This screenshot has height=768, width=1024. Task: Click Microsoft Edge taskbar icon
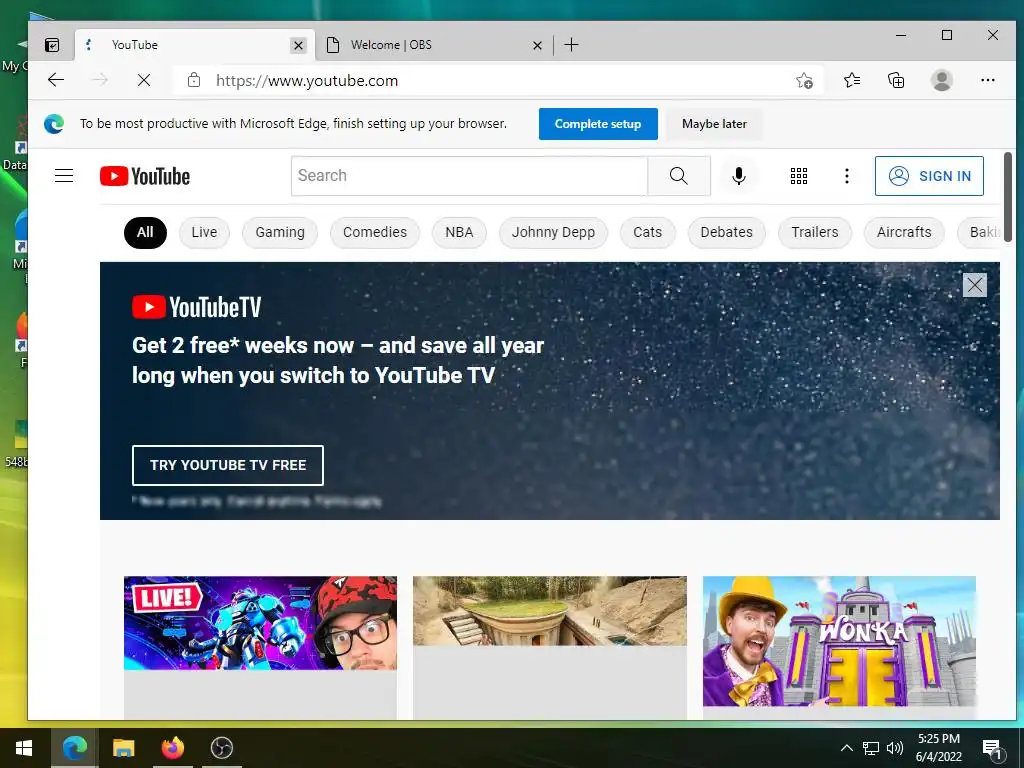[74, 748]
